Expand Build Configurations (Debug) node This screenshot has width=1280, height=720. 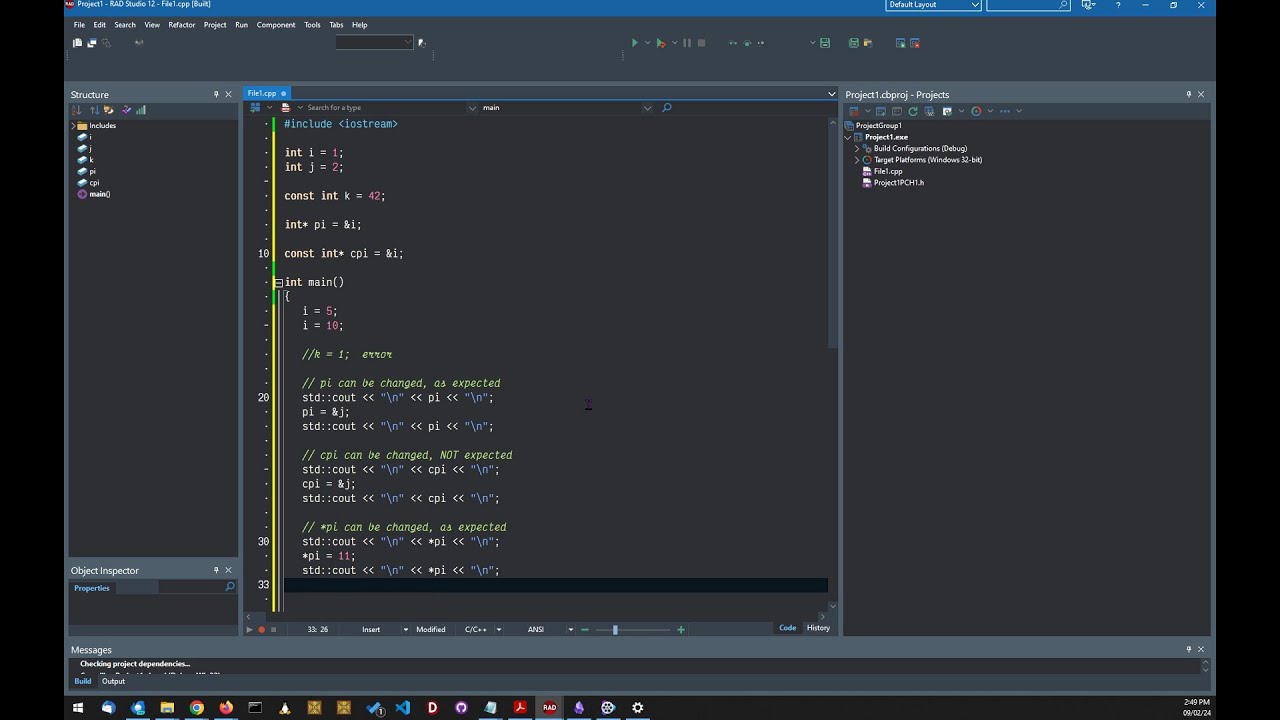pyautogui.click(x=857, y=148)
